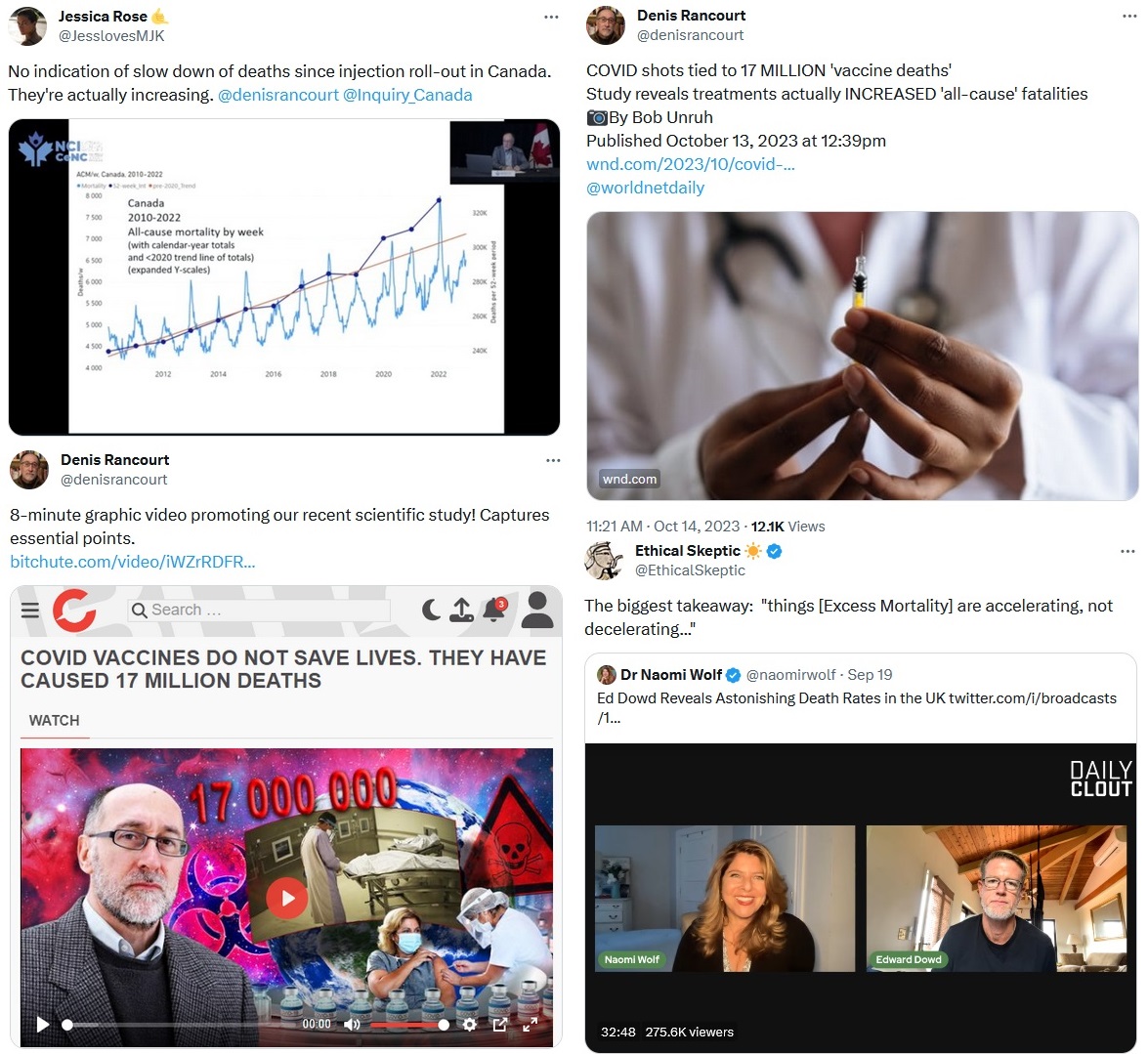The image size is (1148, 1054).
Task: Click the BitChute upload icon
Action: click(x=462, y=610)
